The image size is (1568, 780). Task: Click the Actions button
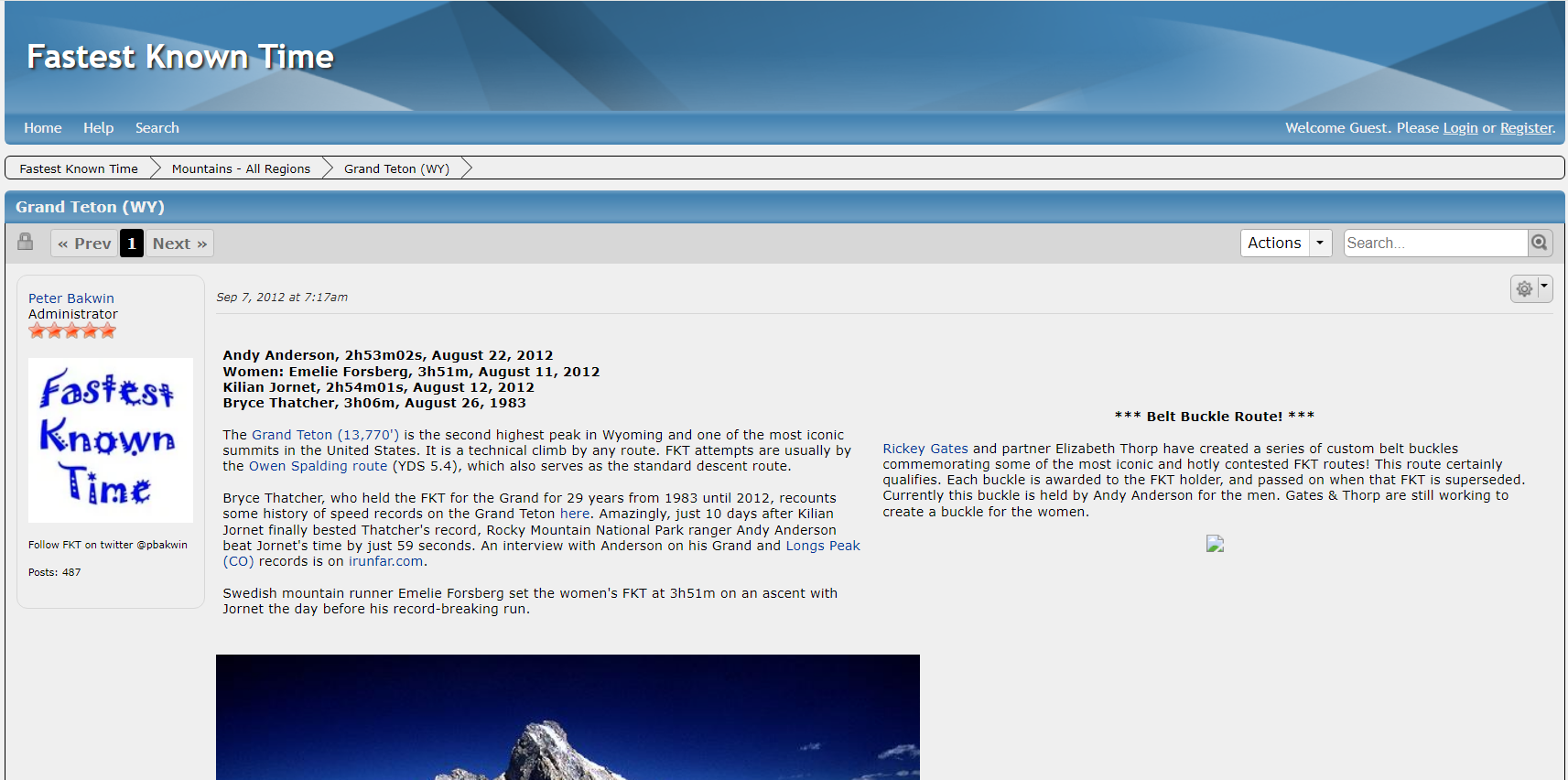point(1274,243)
